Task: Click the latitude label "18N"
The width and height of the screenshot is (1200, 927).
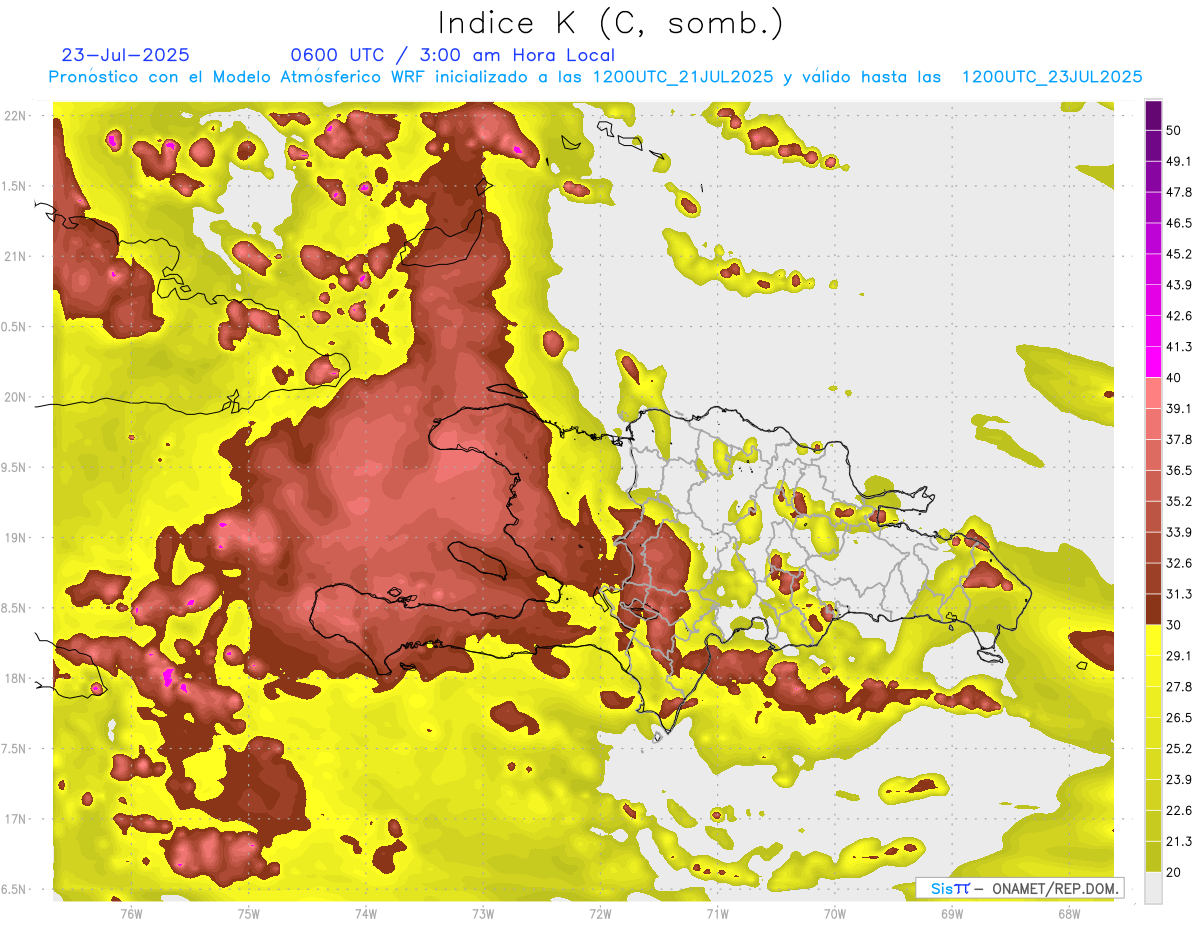Action: [x=14, y=679]
